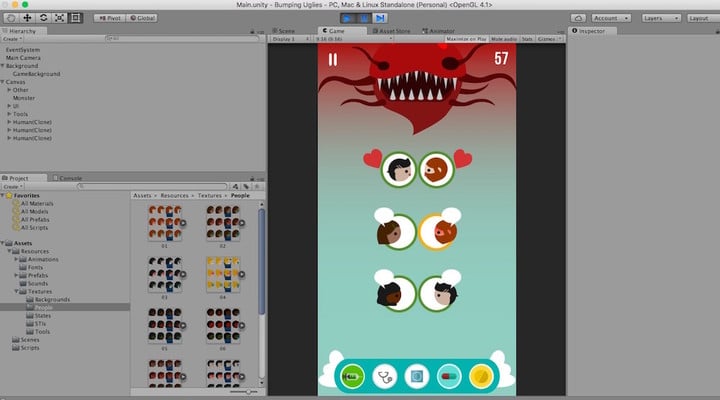
Task: Switch to the Animator tab
Action: click(x=438, y=31)
